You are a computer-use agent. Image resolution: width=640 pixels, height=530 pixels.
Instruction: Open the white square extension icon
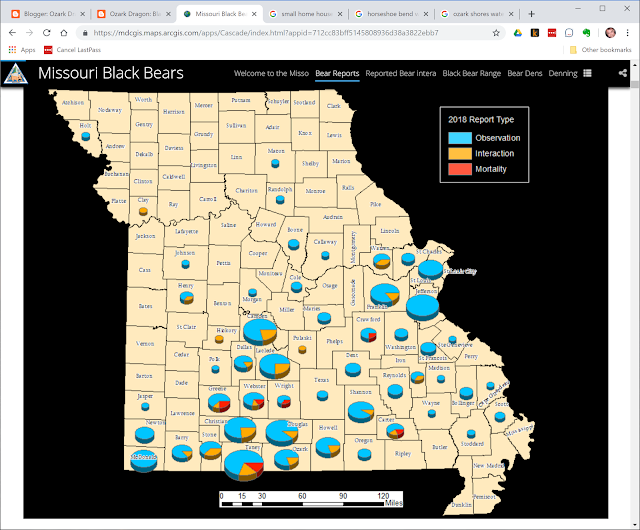[x=569, y=33]
